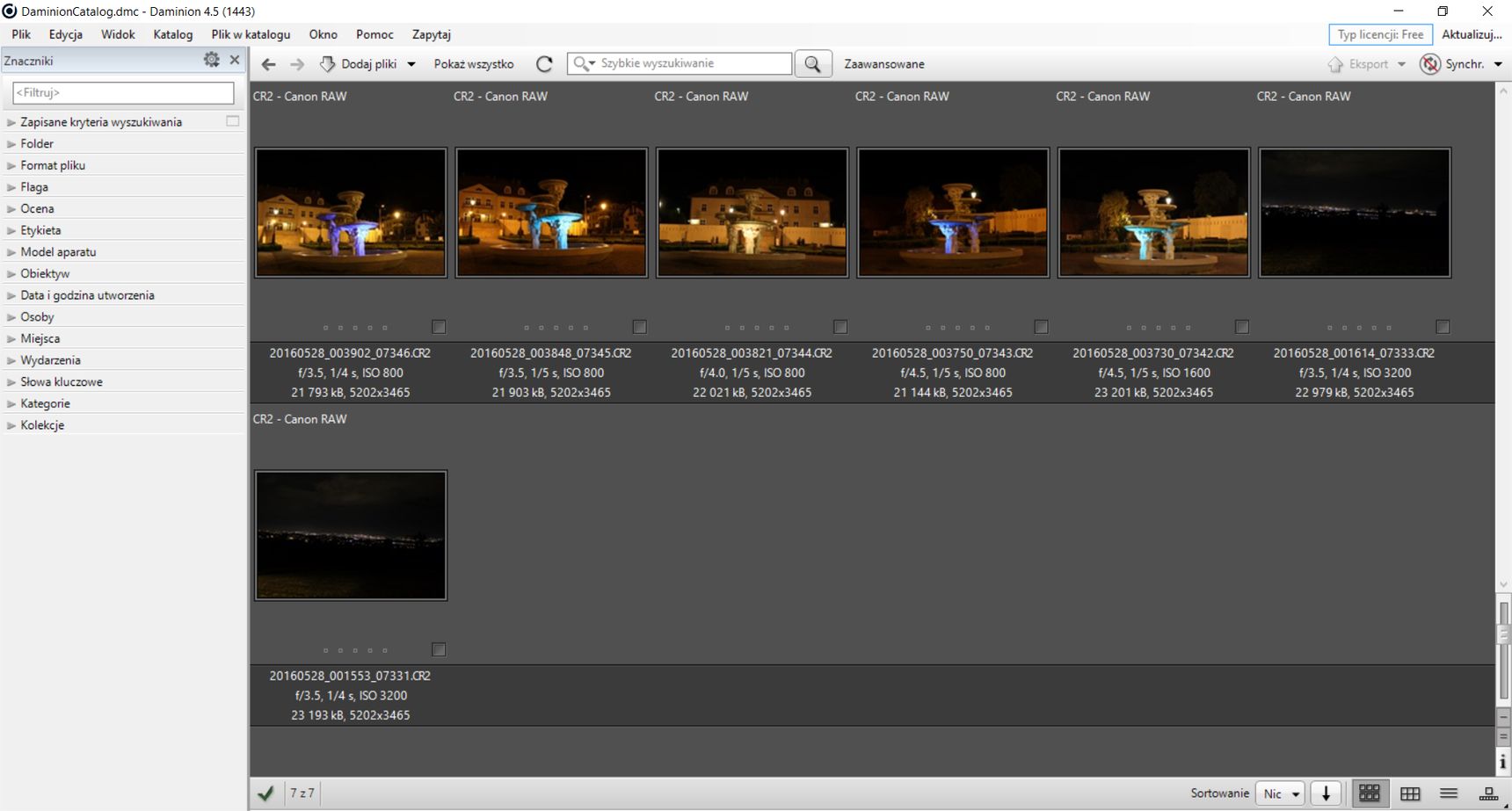
Task: Set first rating dot on 20160528_003902_07346.CR2
Action: coord(326,328)
